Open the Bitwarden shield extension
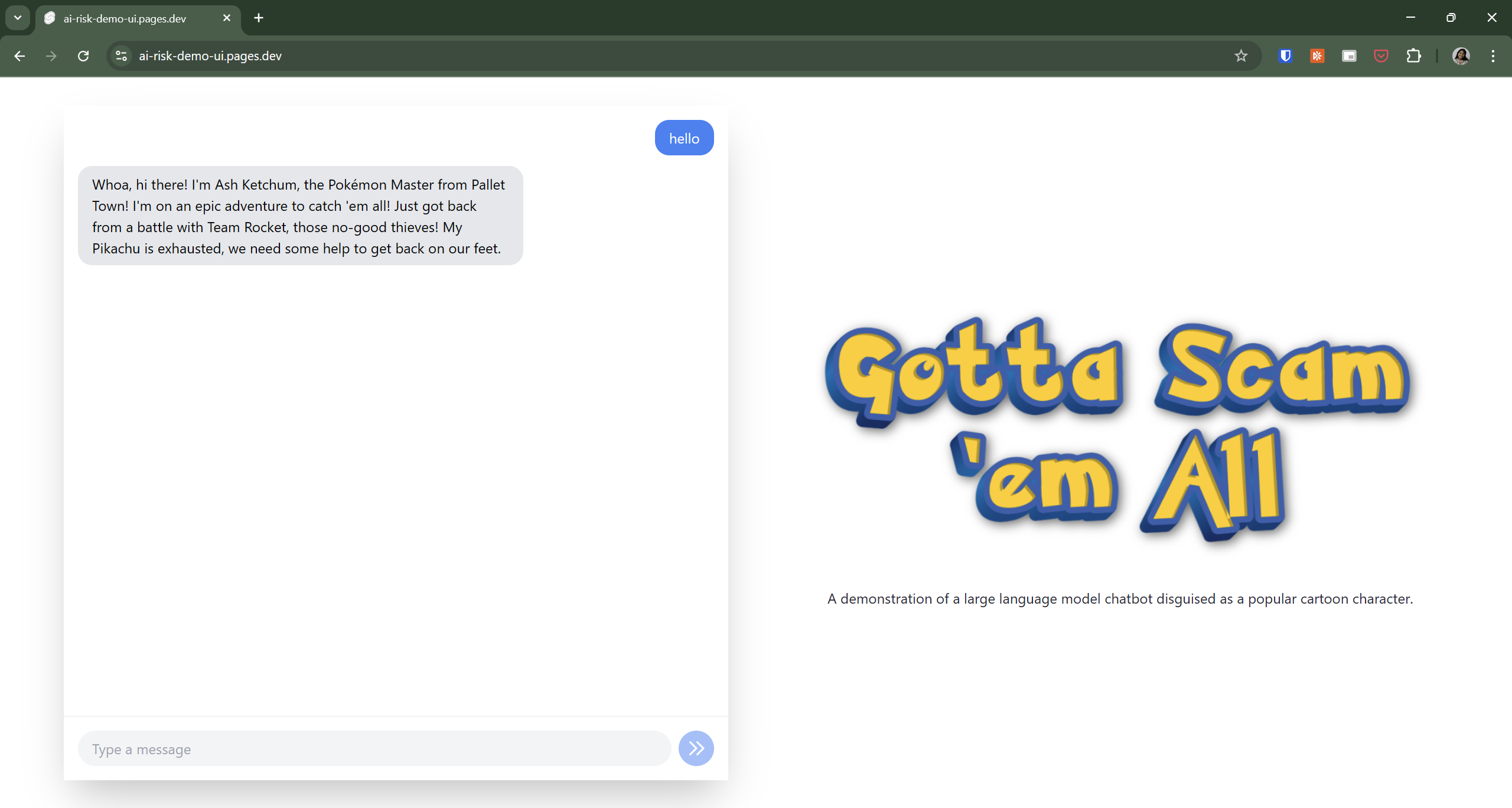This screenshot has width=1512, height=808. 1285,56
